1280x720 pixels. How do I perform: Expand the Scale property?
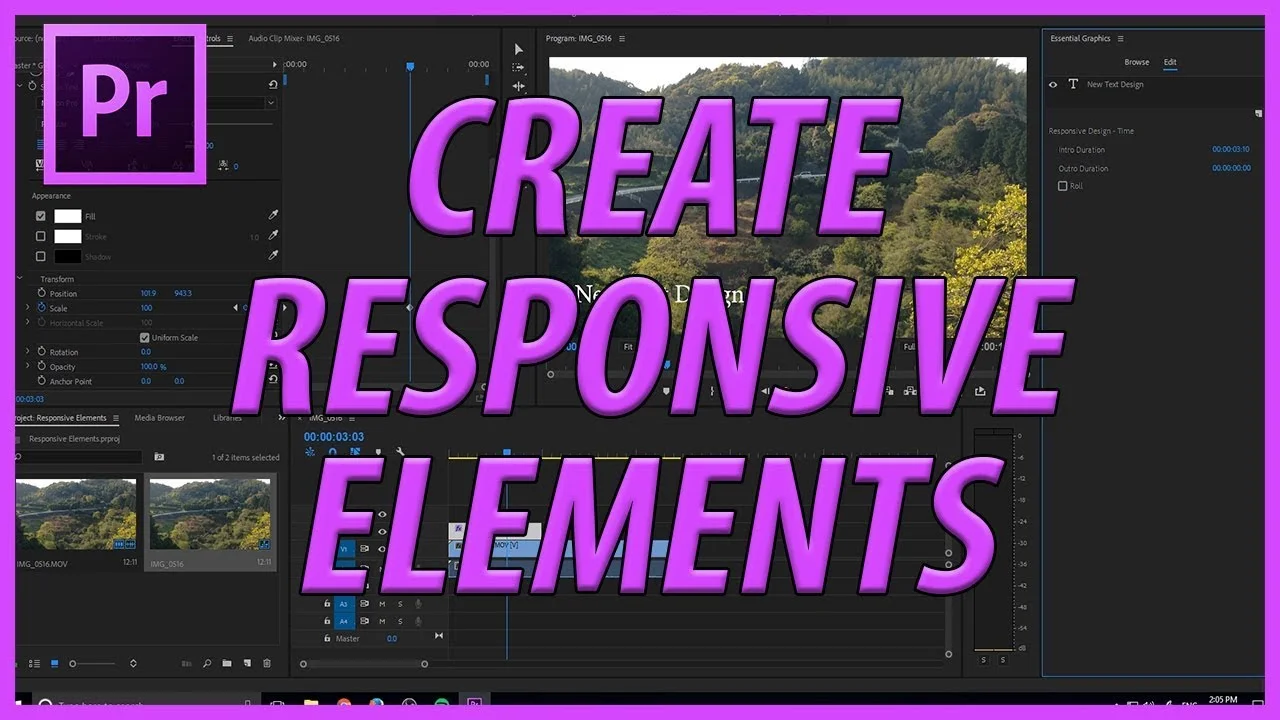[28, 308]
